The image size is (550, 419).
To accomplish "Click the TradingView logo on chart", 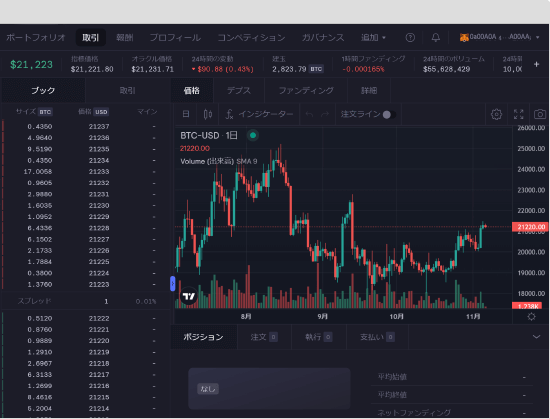I will [189, 297].
